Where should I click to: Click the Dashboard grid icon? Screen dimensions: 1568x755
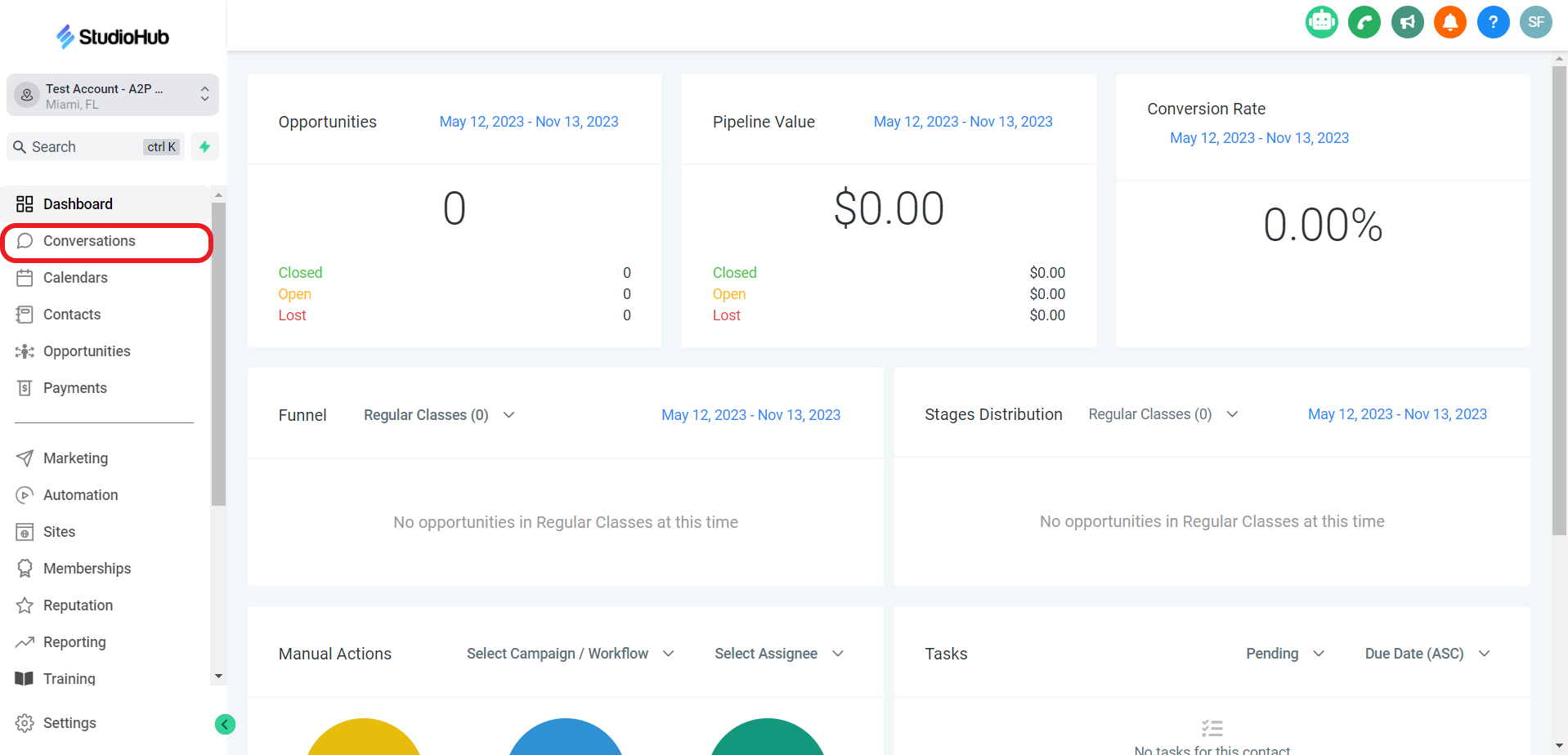click(25, 204)
